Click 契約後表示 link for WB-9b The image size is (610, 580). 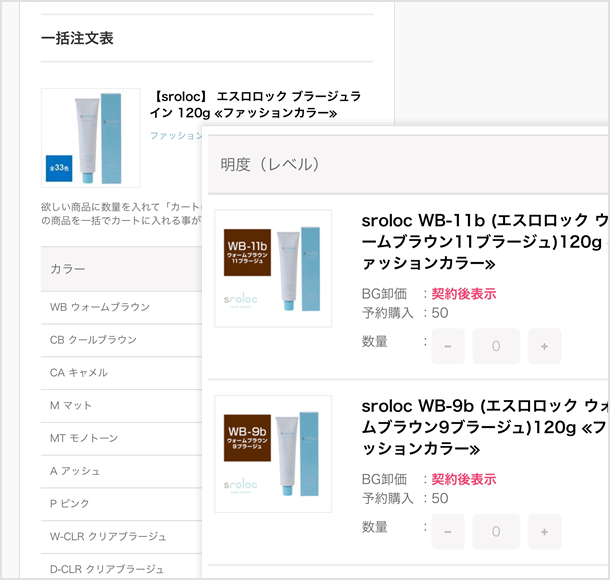pos(463,479)
